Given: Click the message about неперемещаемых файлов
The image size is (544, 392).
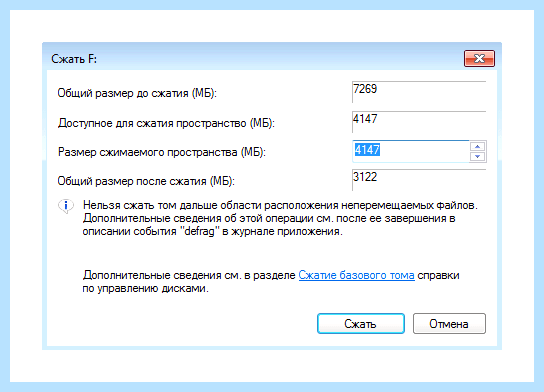Looking at the screenshot, I should click(280, 218).
